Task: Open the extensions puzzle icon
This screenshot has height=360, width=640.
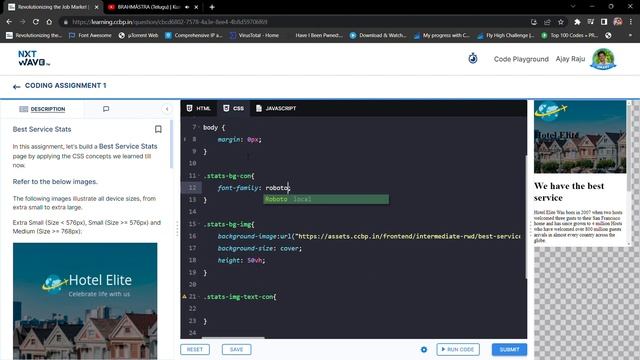Action: click(577, 22)
